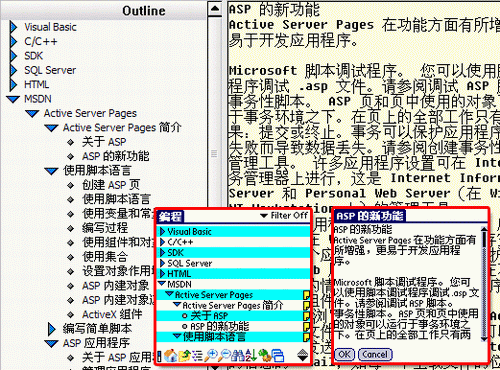Viewport: 500px width, 370px height.
Task: Select ASP 的新功能 in the Outline panel
Action: pyautogui.click(x=116, y=156)
